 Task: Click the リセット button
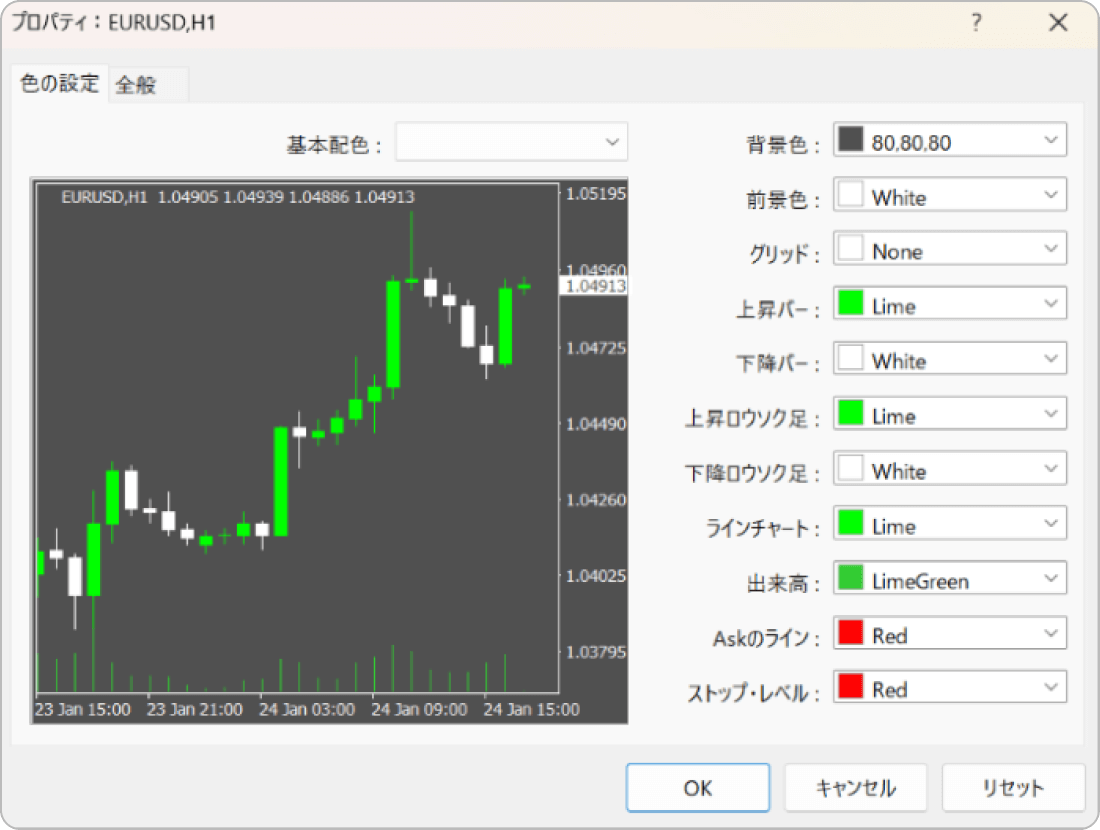click(1013, 788)
